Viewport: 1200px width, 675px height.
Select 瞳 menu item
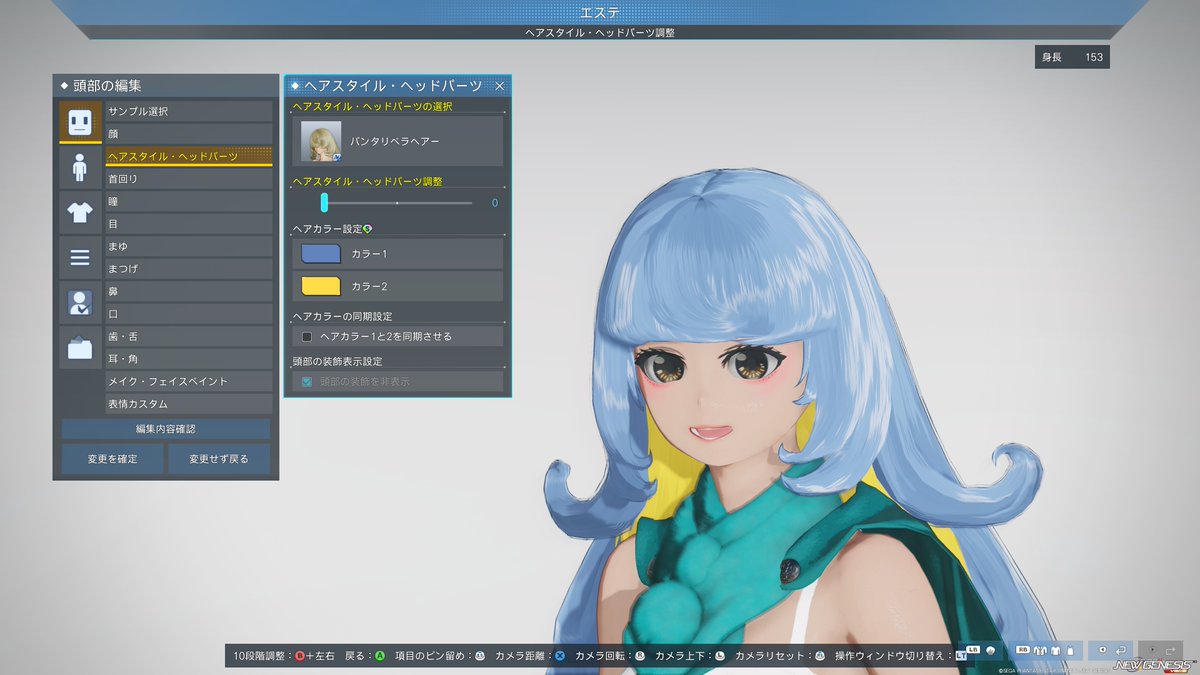point(189,201)
